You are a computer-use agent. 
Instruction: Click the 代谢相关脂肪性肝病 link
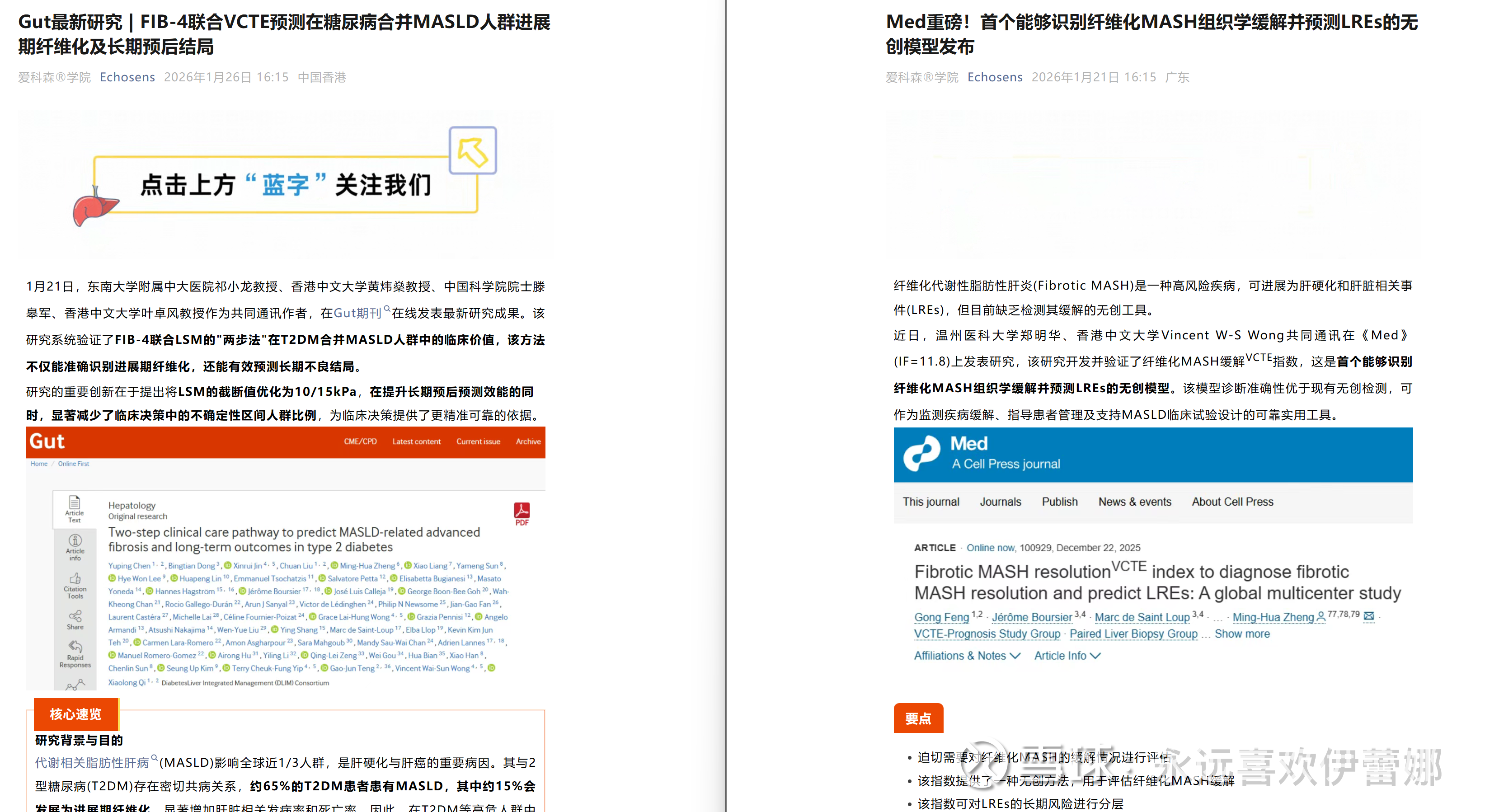pyautogui.click(x=92, y=762)
